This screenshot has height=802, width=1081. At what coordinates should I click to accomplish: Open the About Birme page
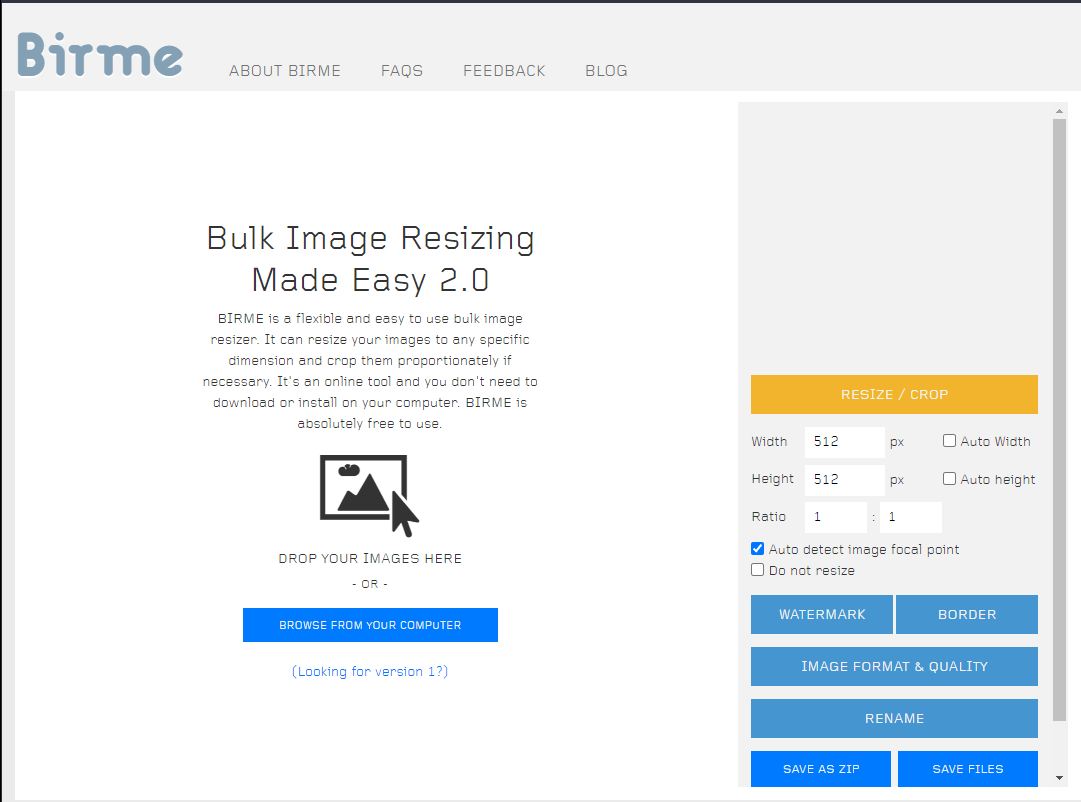[285, 71]
